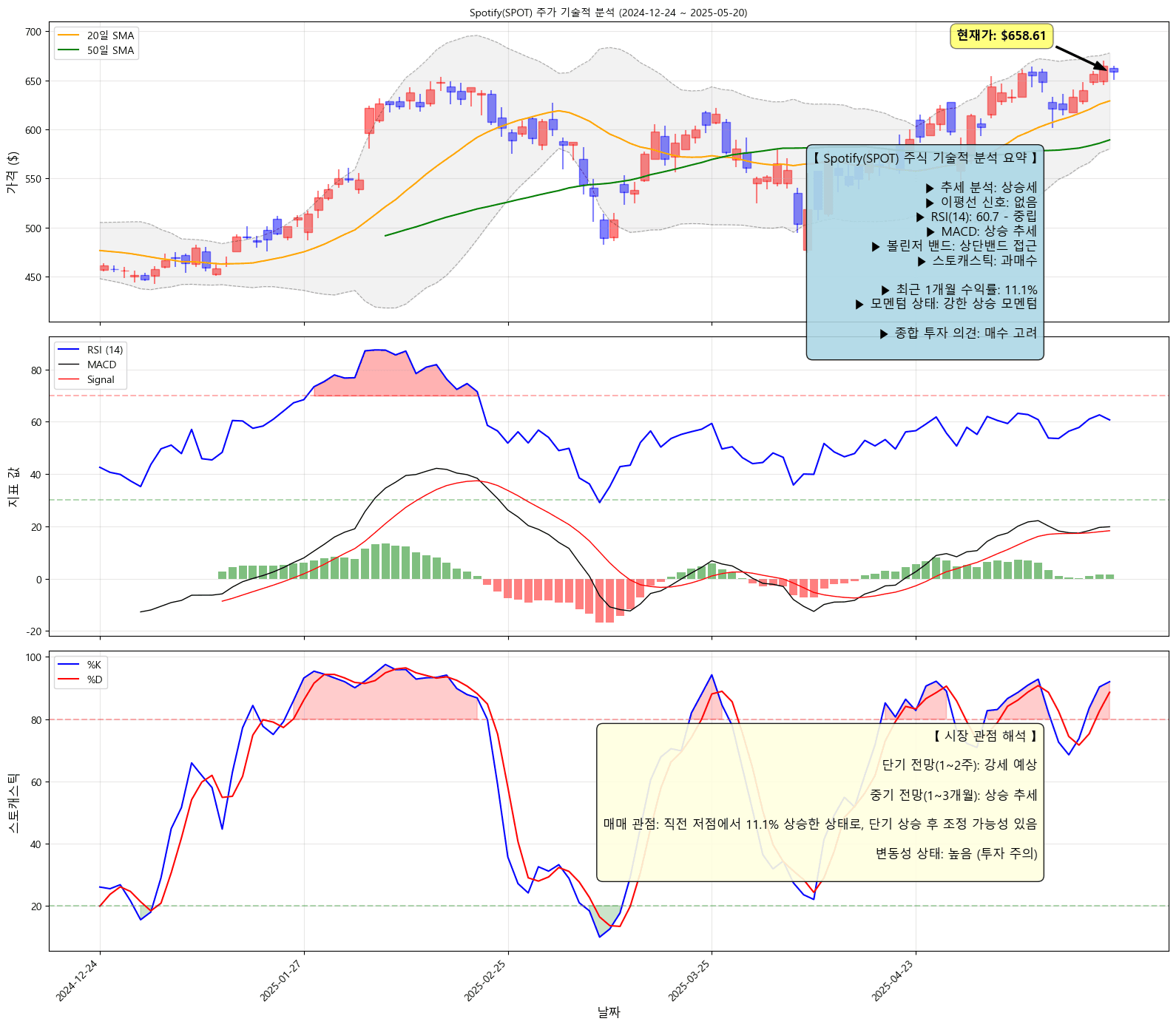Screen dimensions: 1176x1027
Task: Click the line 모멘텀 상태: 강한 상승 모멘텀
Action: (x=946, y=304)
